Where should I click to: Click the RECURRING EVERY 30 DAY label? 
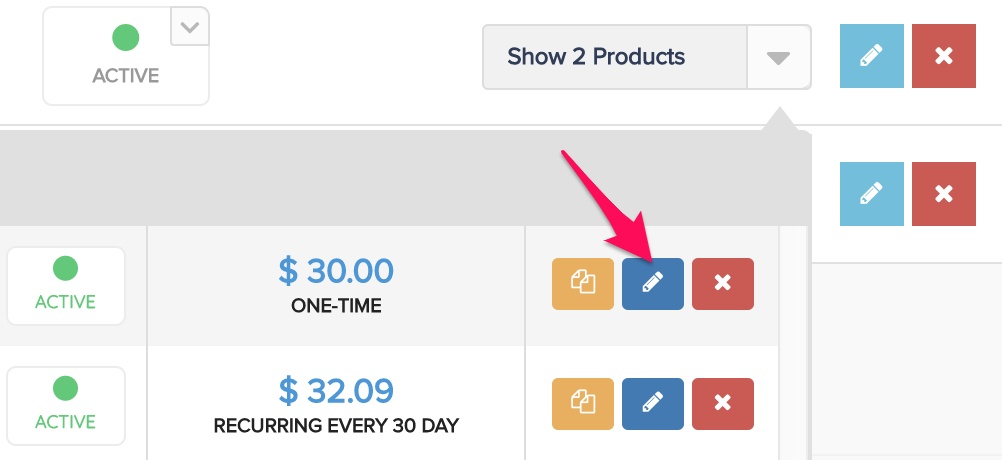336,426
